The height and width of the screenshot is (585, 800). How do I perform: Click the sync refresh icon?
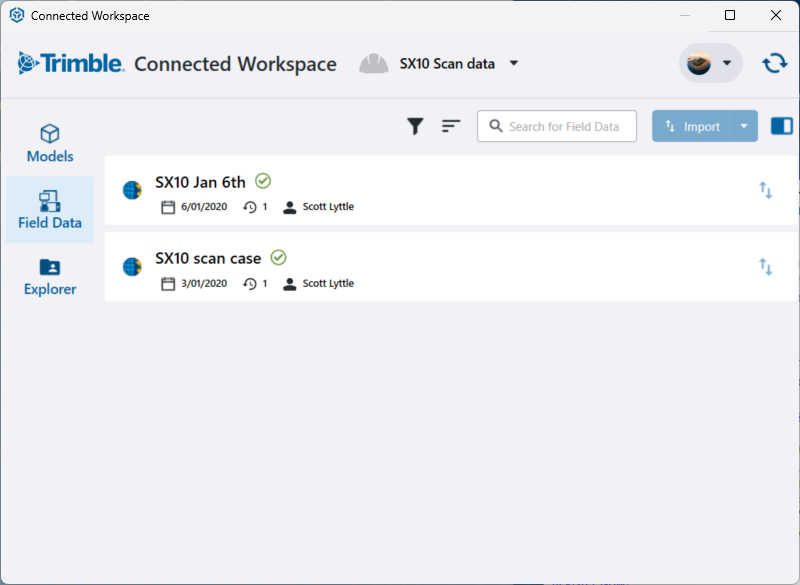774,63
